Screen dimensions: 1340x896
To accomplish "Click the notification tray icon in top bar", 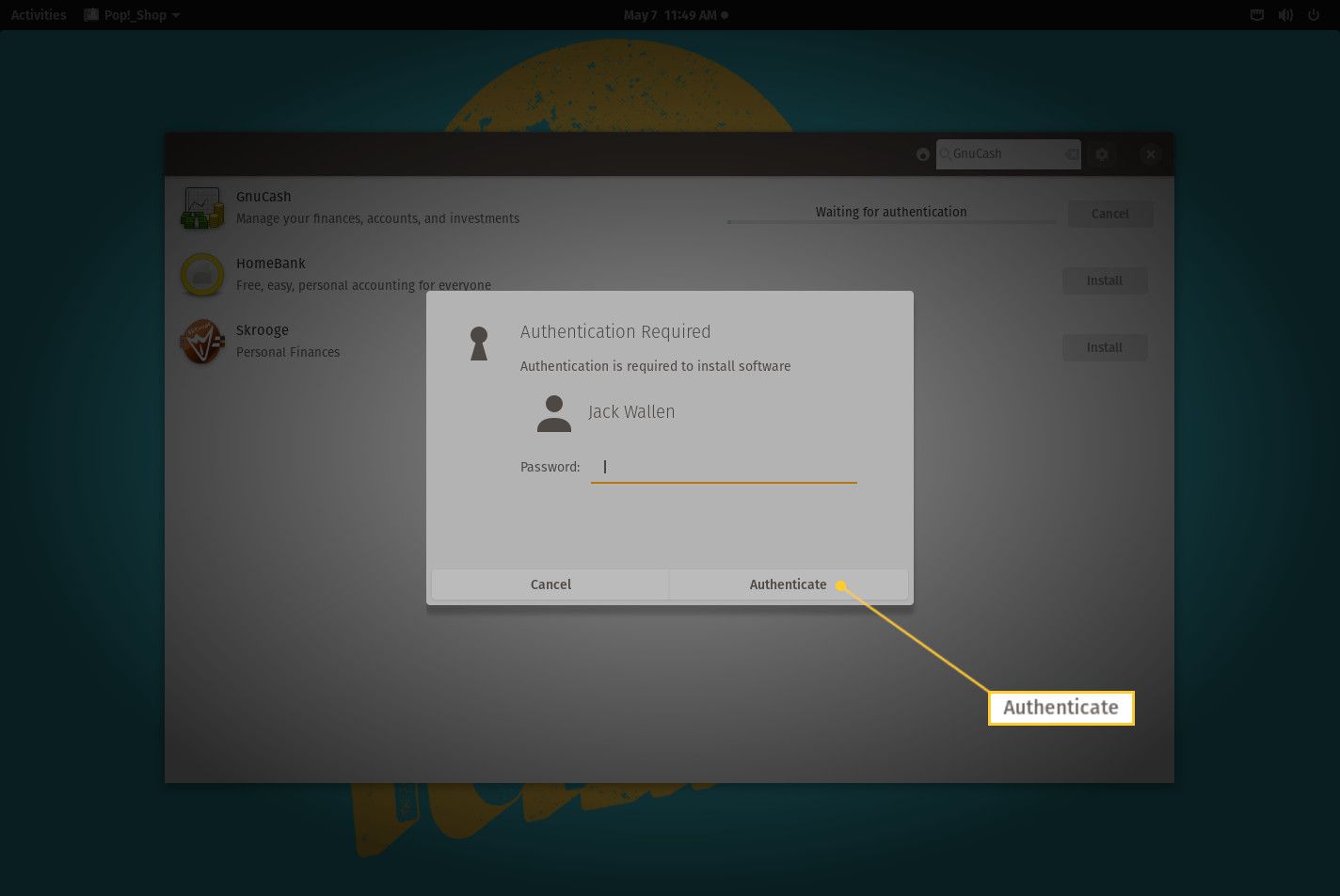I will tap(1256, 15).
